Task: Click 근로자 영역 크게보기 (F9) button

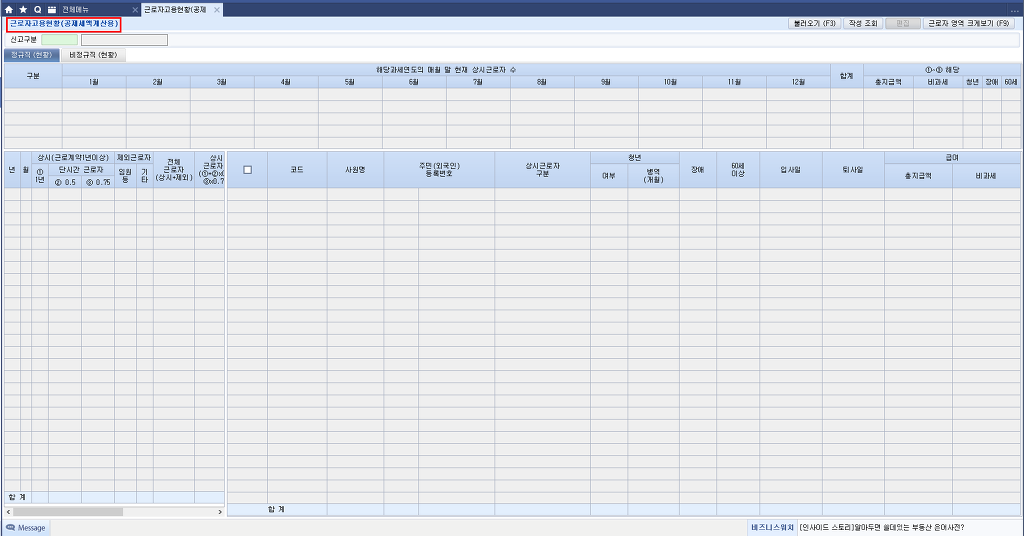Action: click(968, 24)
